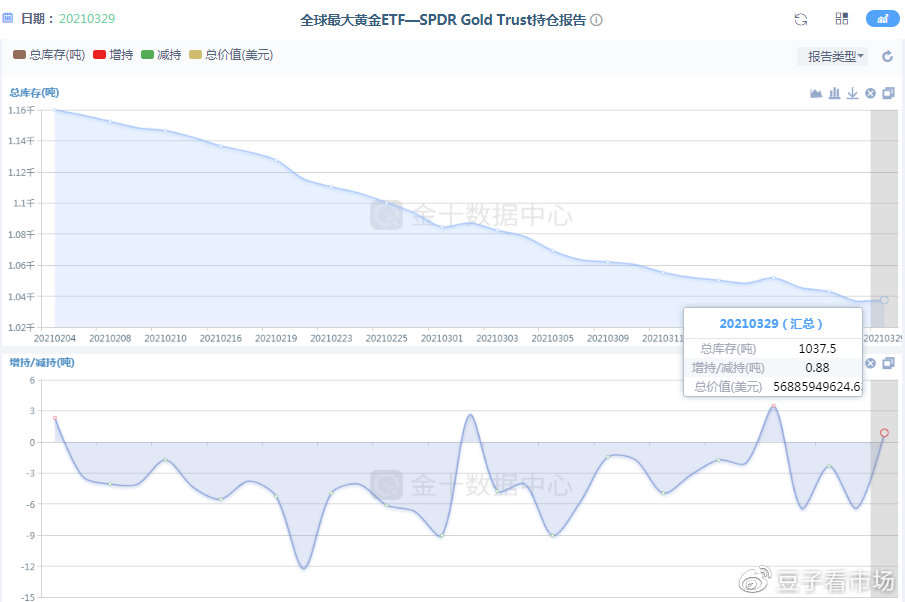
Task: Open total inventory chart in fullscreen window
Action: pyautogui.click(x=888, y=93)
